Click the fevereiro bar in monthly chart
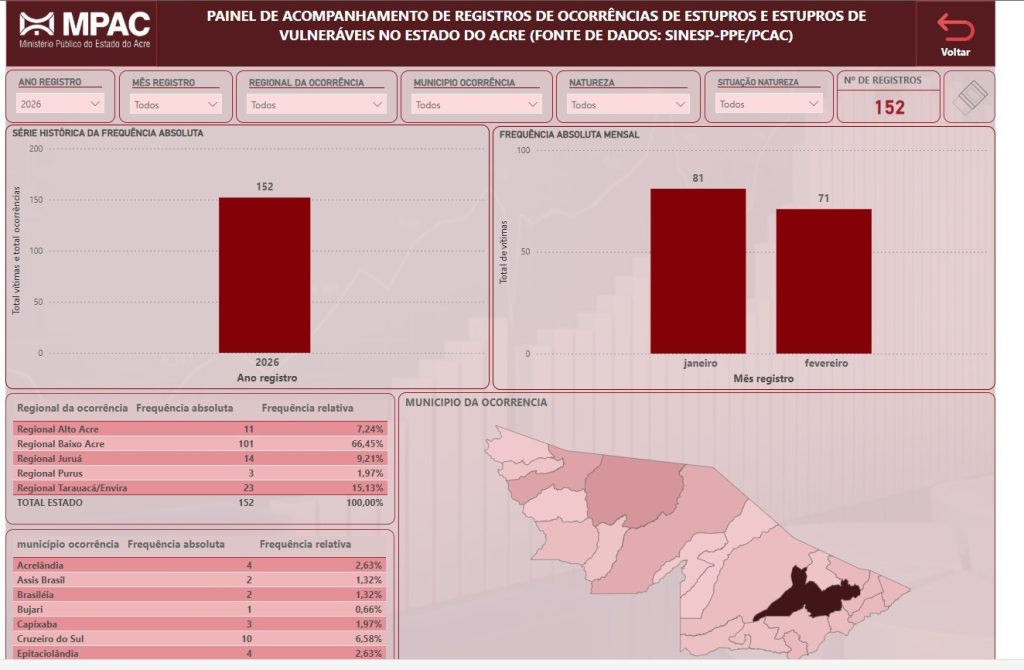 point(823,281)
